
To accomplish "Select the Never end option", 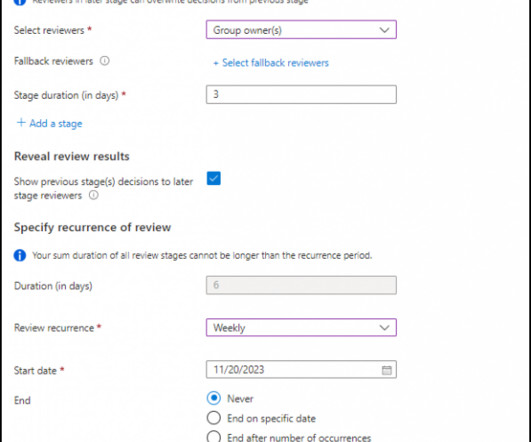I will point(214,398).
